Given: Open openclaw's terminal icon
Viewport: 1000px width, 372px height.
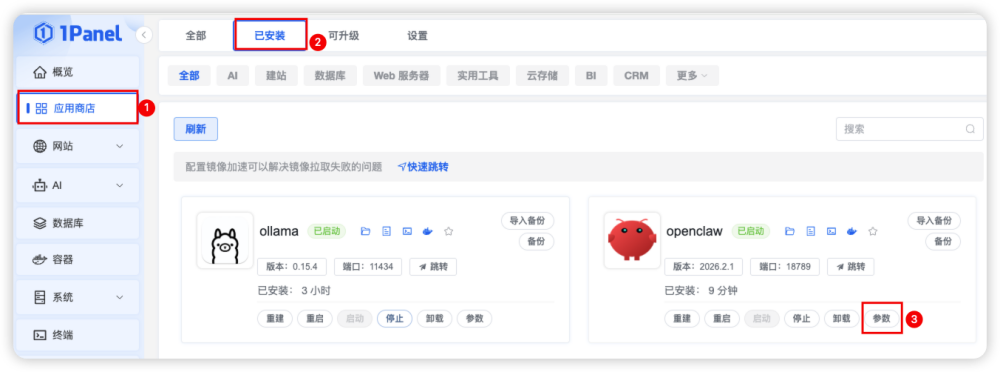Looking at the screenshot, I should pos(832,232).
